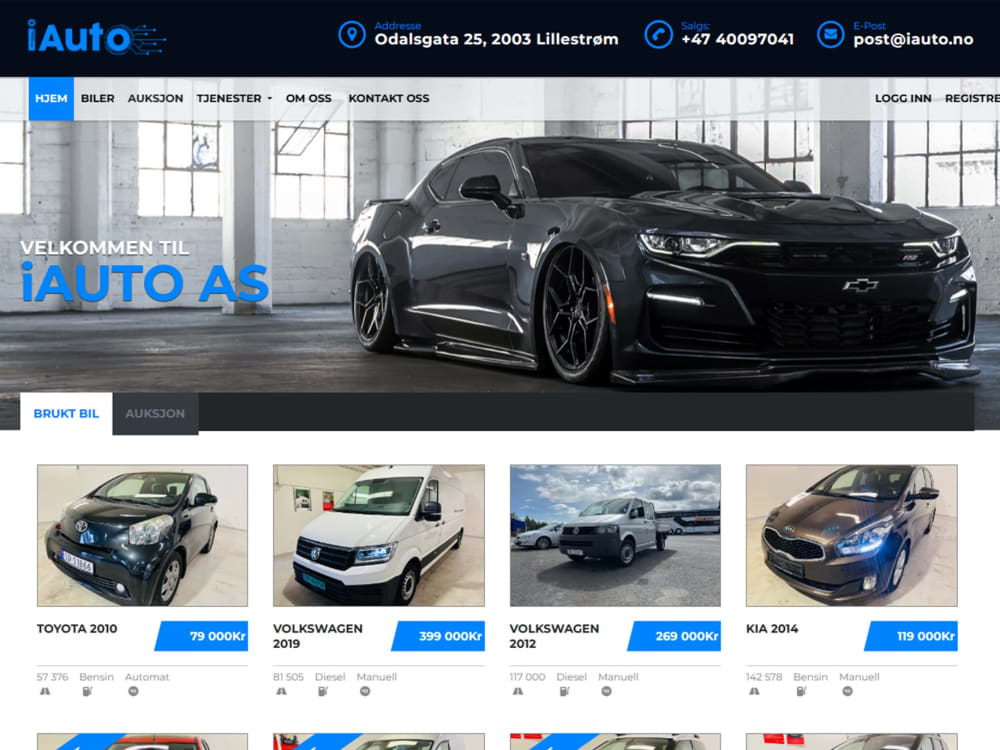Screen dimensions: 1000x750
Task: Click the Volkswagen 2019 fuel pump icon
Action: tap(323, 691)
